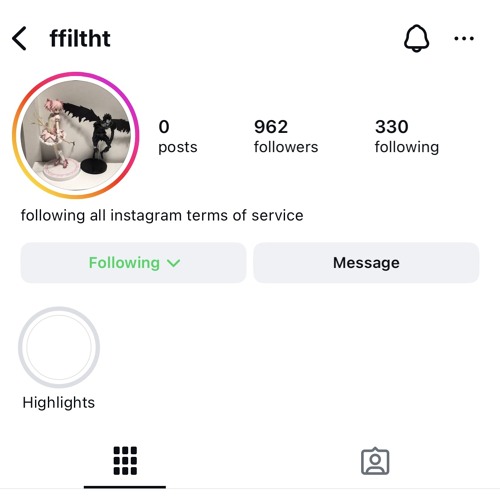
Task: Select the posts grid tab icon
Action: (x=125, y=461)
